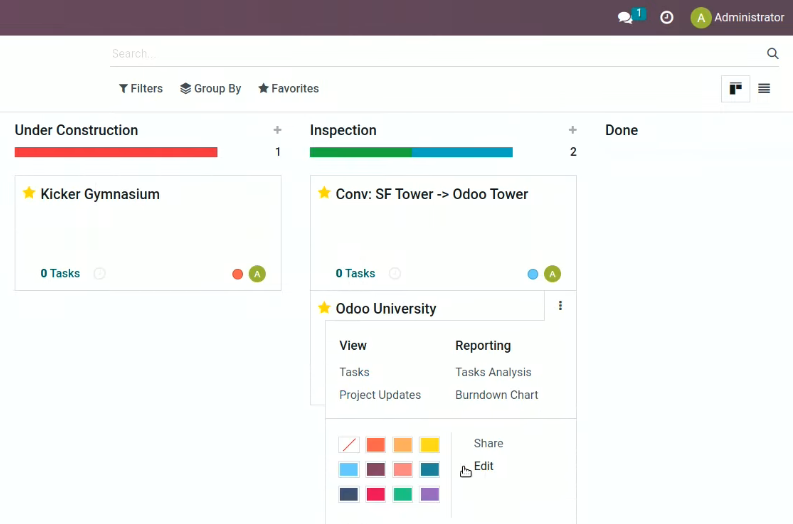Open the Filters dropdown
793x524 pixels.
click(141, 89)
